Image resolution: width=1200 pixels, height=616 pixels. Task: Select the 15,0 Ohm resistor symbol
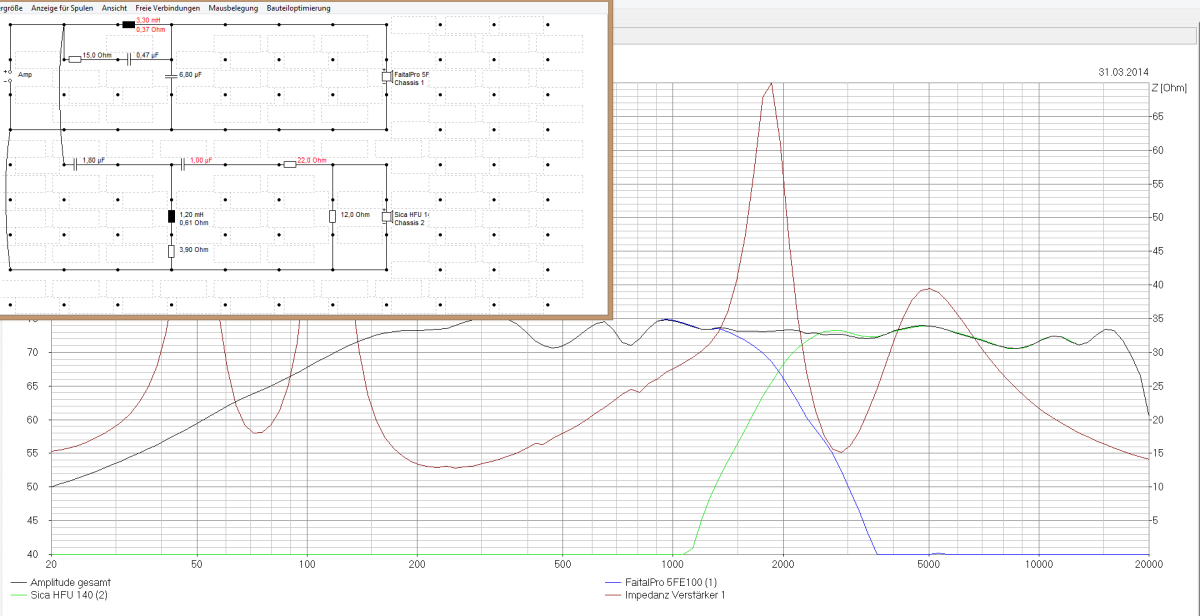click(x=74, y=60)
